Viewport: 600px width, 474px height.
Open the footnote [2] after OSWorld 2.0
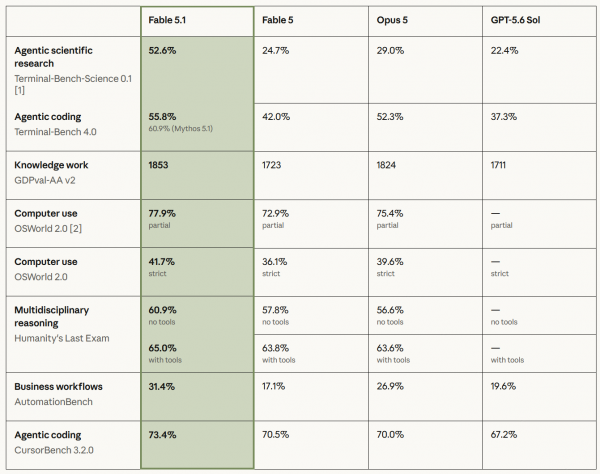(x=76, y=228)
